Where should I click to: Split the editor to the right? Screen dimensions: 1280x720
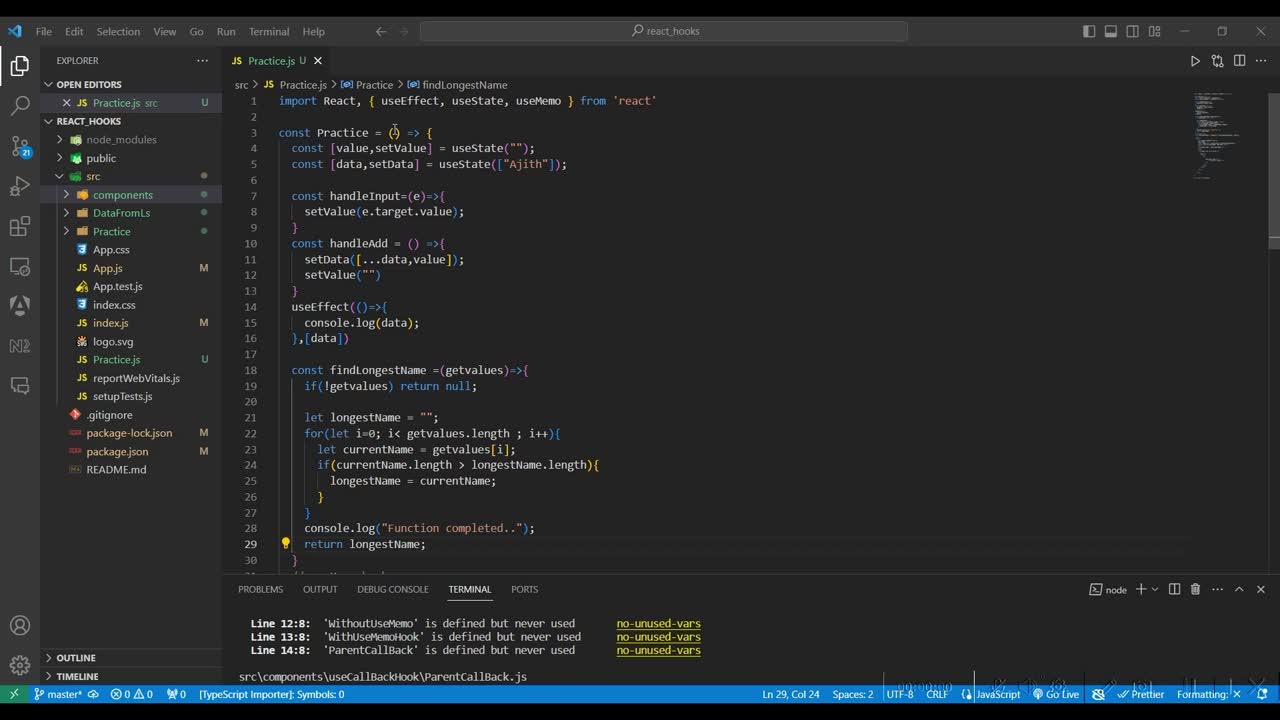[x=1239, y=61]
